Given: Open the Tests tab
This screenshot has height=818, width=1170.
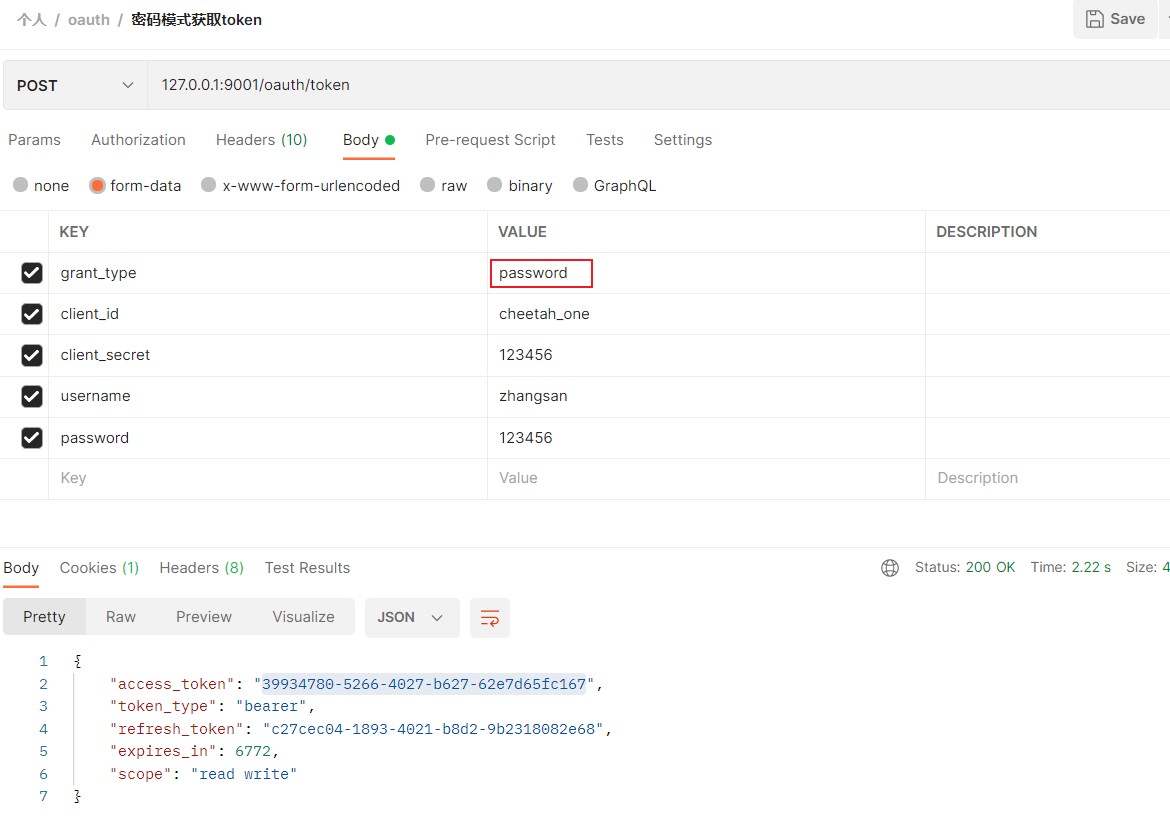Looking at the screenshot, I should click(x=604, y=140).
